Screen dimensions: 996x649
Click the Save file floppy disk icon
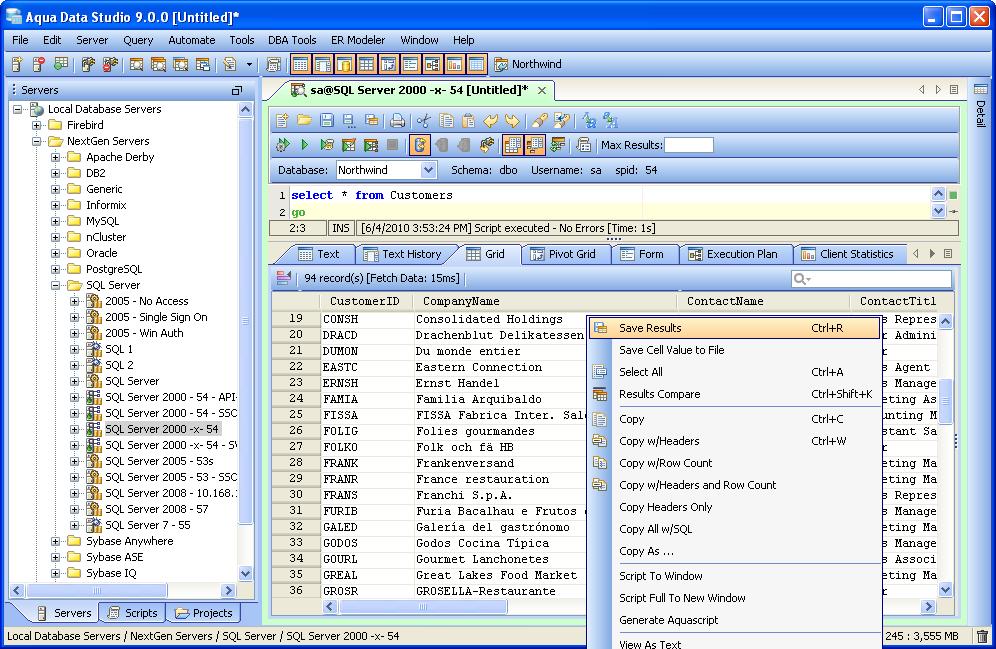(x=326, y=121)
